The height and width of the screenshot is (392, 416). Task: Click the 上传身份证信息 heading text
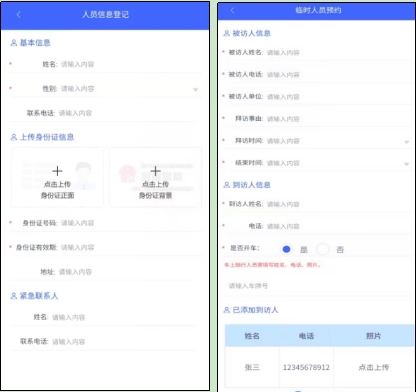pyautogui.click(x=47, y=137)
